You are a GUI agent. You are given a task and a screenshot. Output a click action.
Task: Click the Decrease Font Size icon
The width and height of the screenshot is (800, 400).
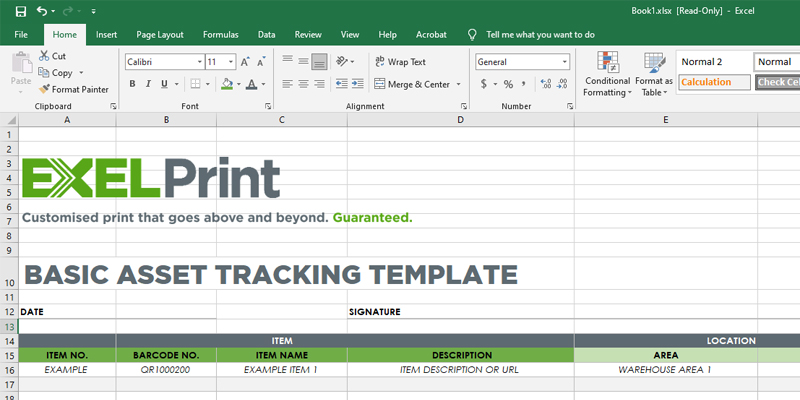261,62
